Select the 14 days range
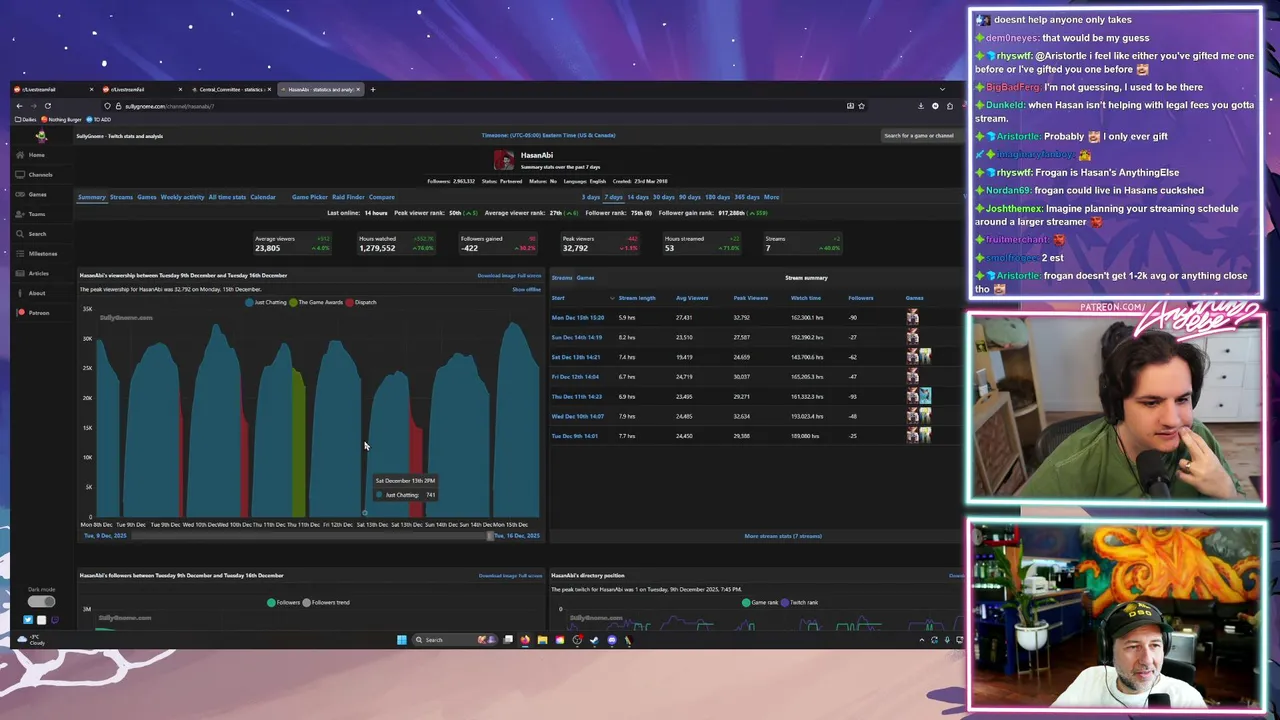 [637, 197]
